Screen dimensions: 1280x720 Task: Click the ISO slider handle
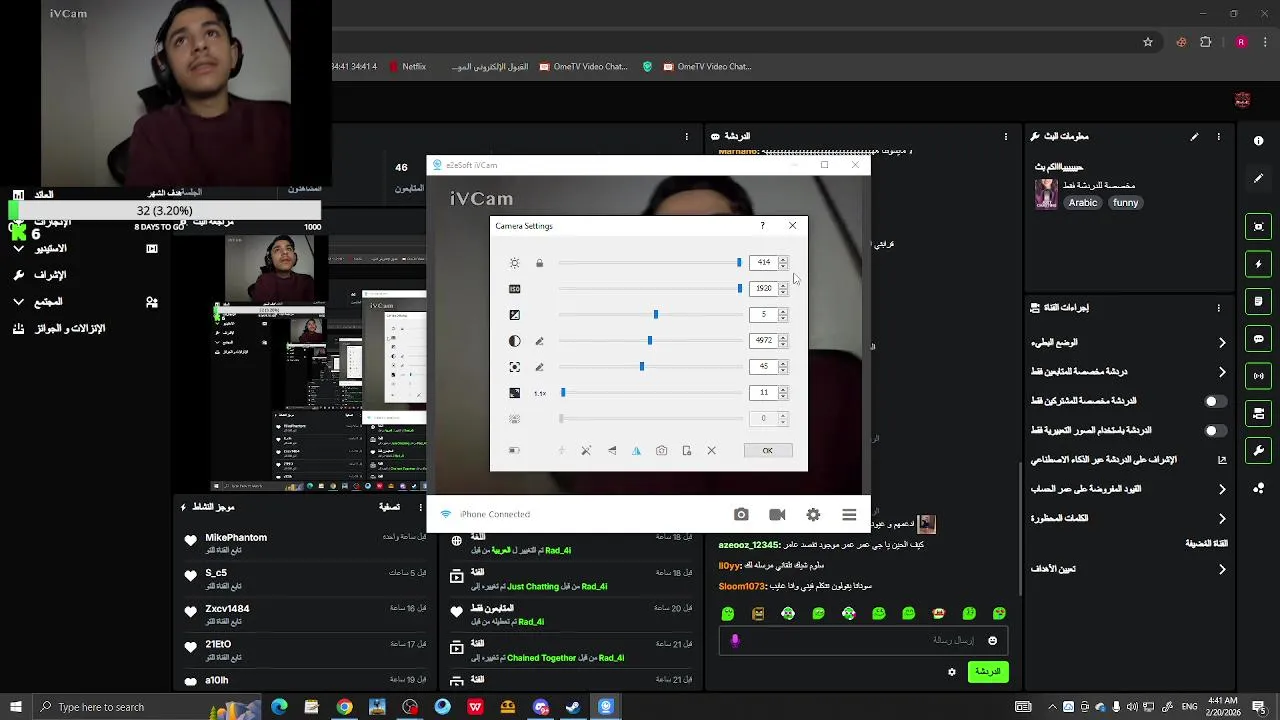point(740,288)
